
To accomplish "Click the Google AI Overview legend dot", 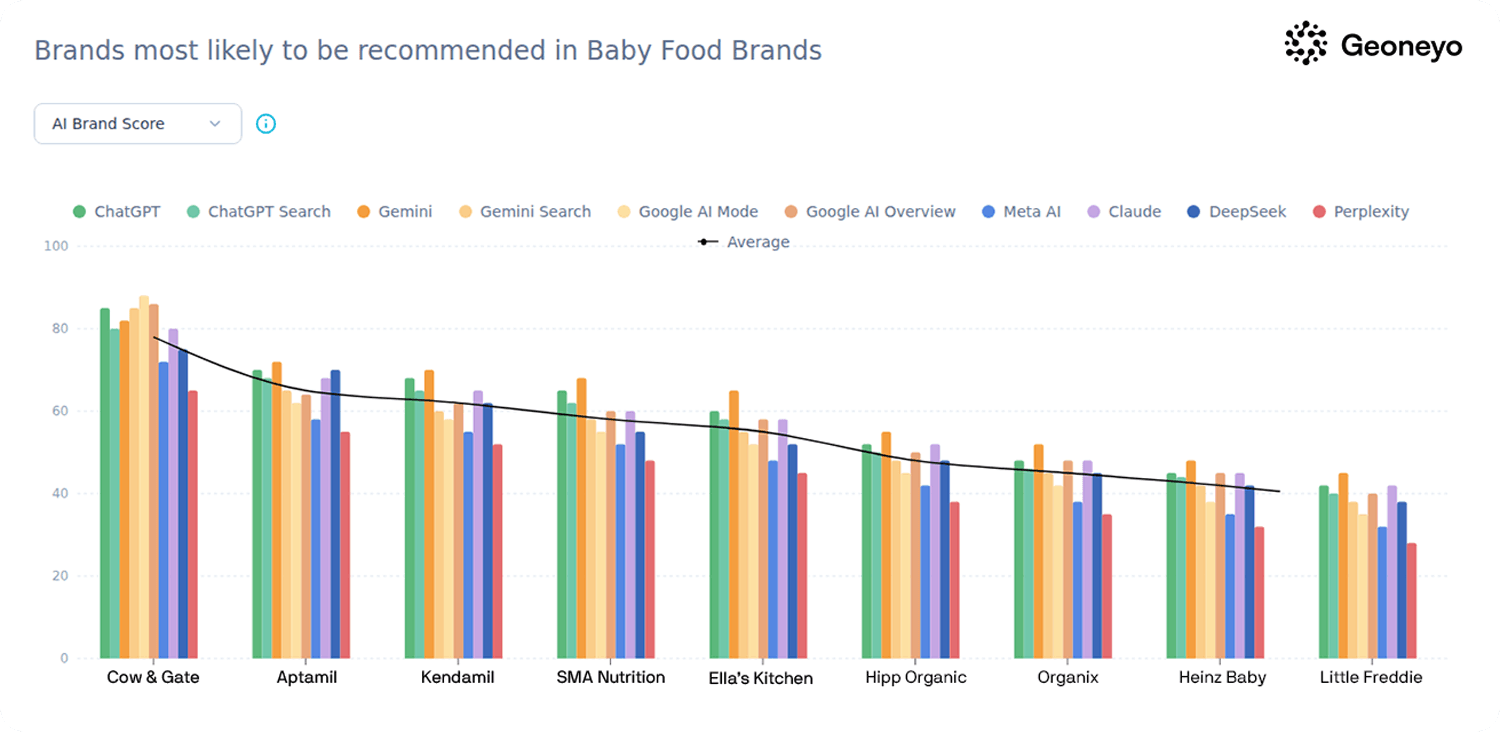I will click(790, 211).
